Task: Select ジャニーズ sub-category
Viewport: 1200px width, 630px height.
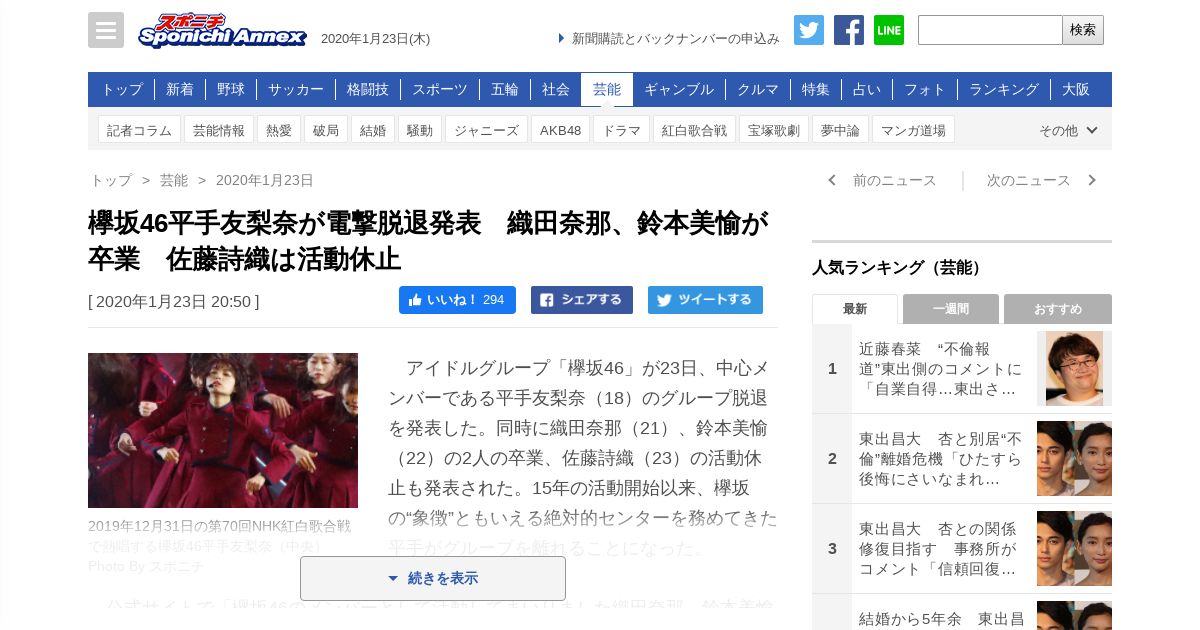Action: pos(487,130)
